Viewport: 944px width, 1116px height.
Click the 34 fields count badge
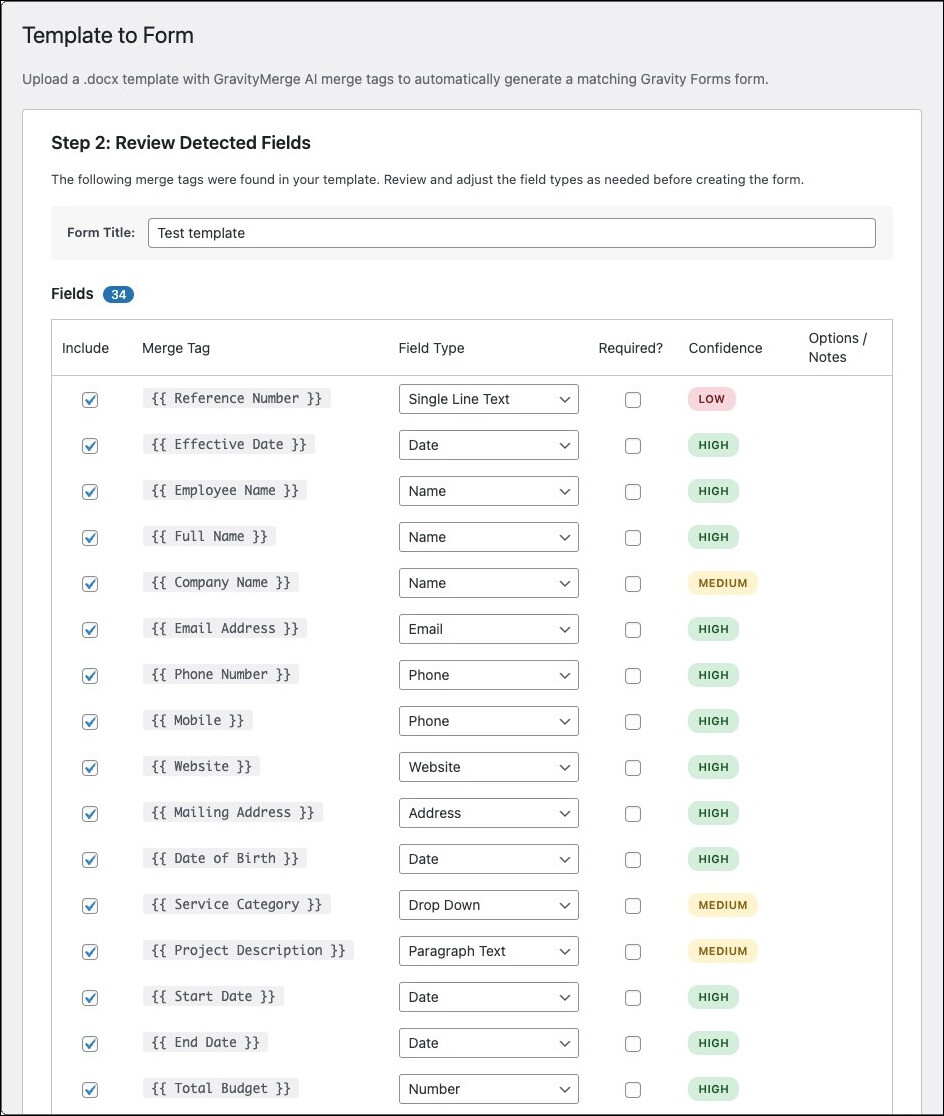tap(118, 295)
